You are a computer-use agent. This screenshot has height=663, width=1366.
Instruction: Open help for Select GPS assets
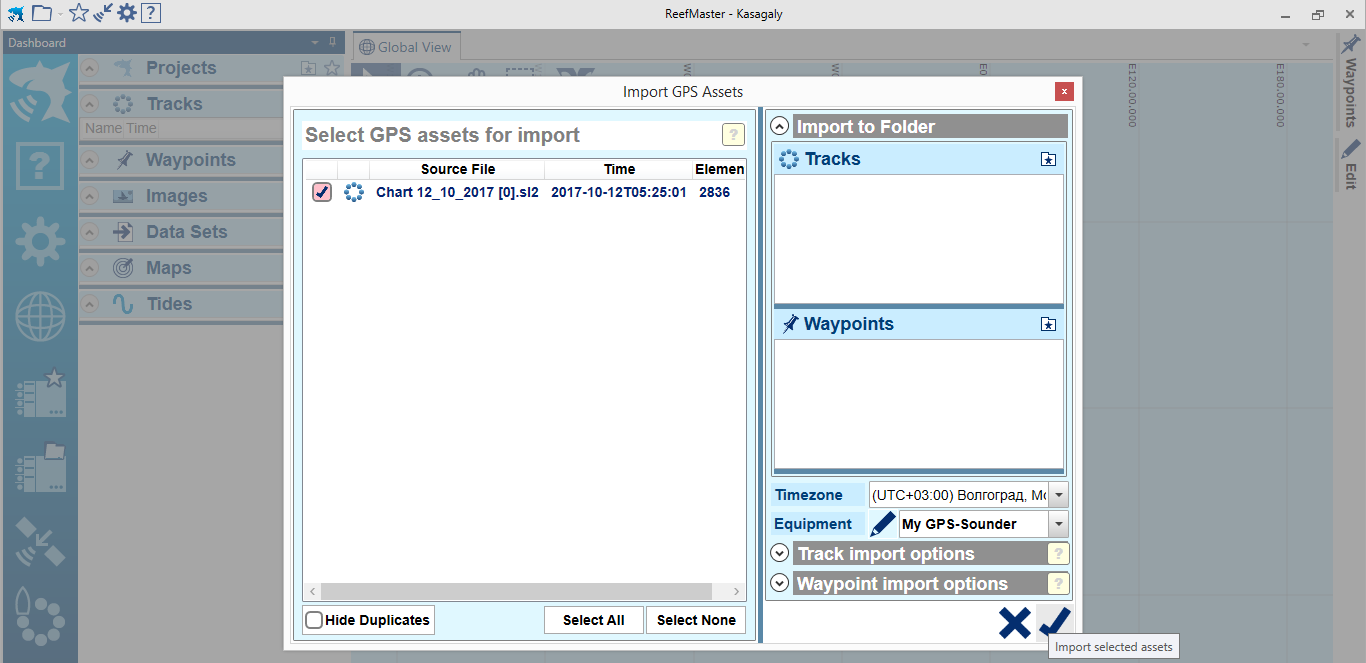point(733,136)
